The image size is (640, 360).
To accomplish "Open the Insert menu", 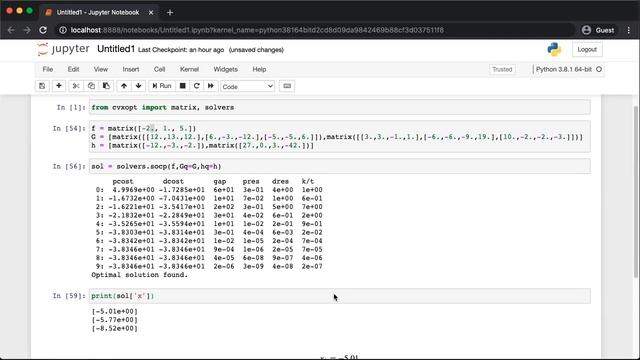I will point(131,69).
